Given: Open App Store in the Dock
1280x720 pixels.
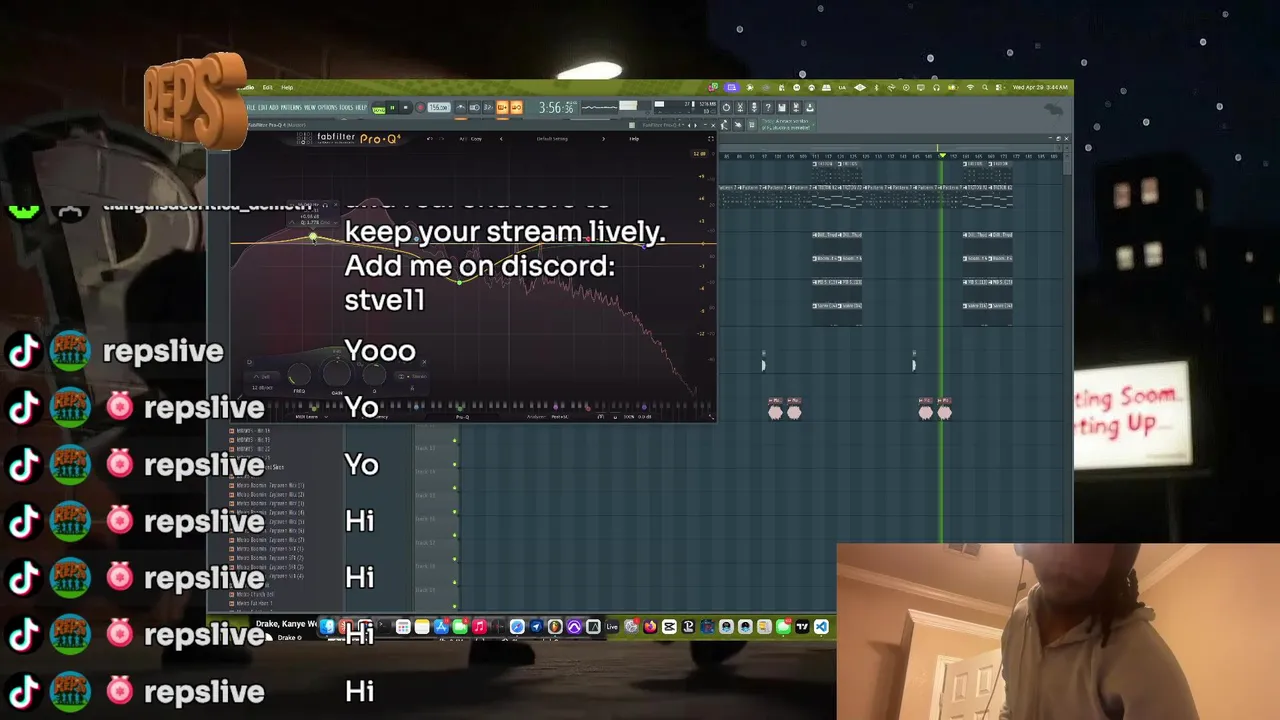Looking at the screenshot, I should 441,627.
